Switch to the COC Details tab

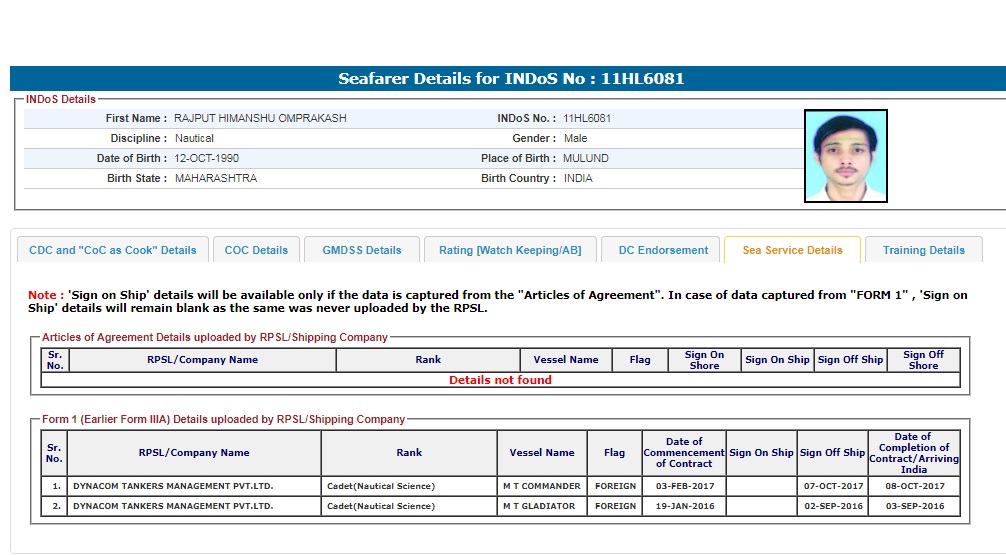click(x=256, y=250)
